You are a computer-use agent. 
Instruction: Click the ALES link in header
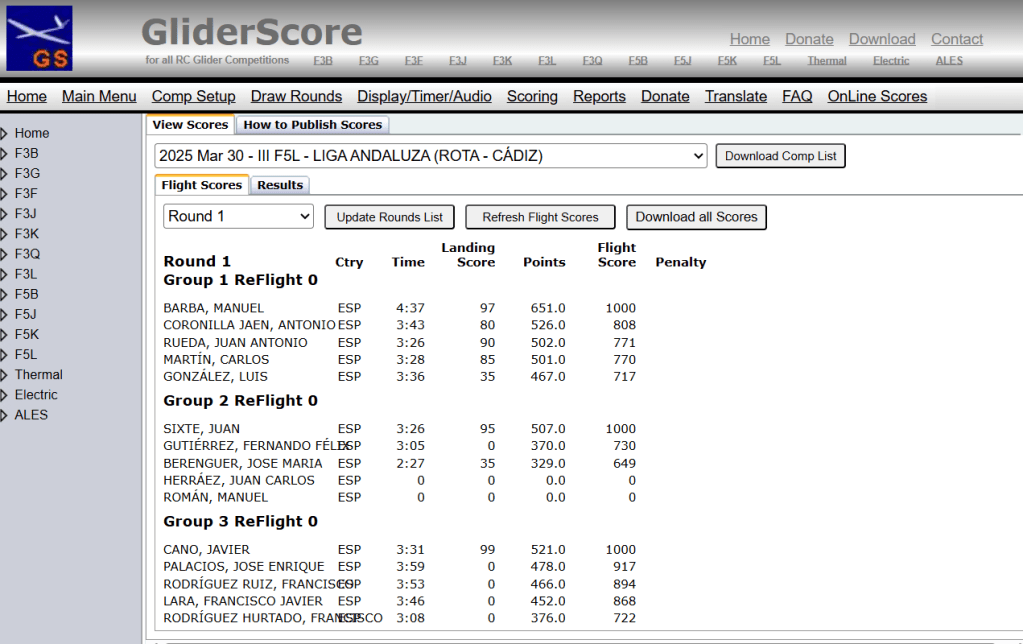click(x=948, y=61)
